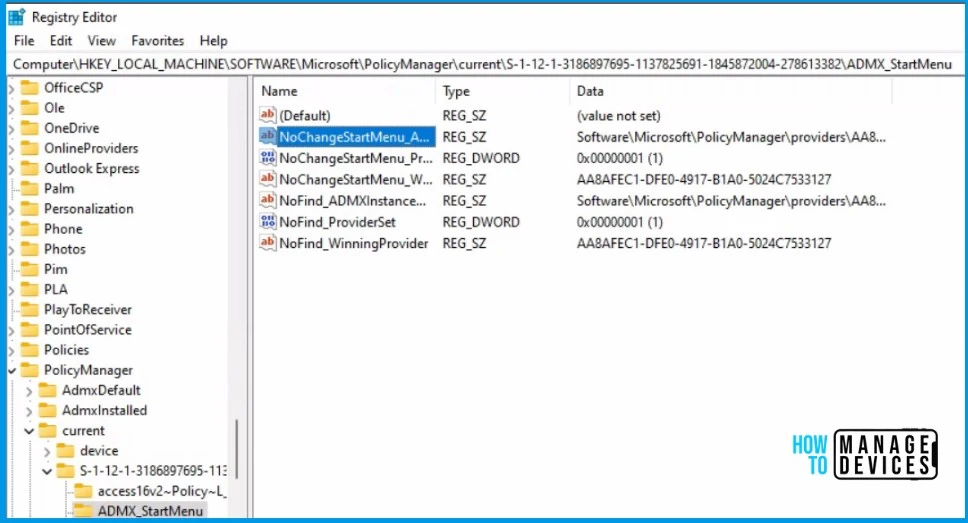
Task: Click the Photos folder icon
Action: tap(29, 249)
